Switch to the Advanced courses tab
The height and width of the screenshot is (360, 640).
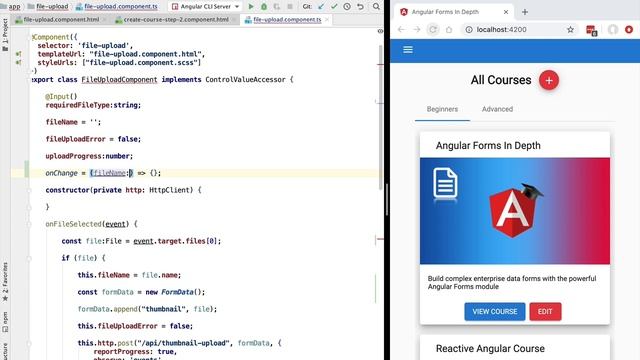[497, 109]
